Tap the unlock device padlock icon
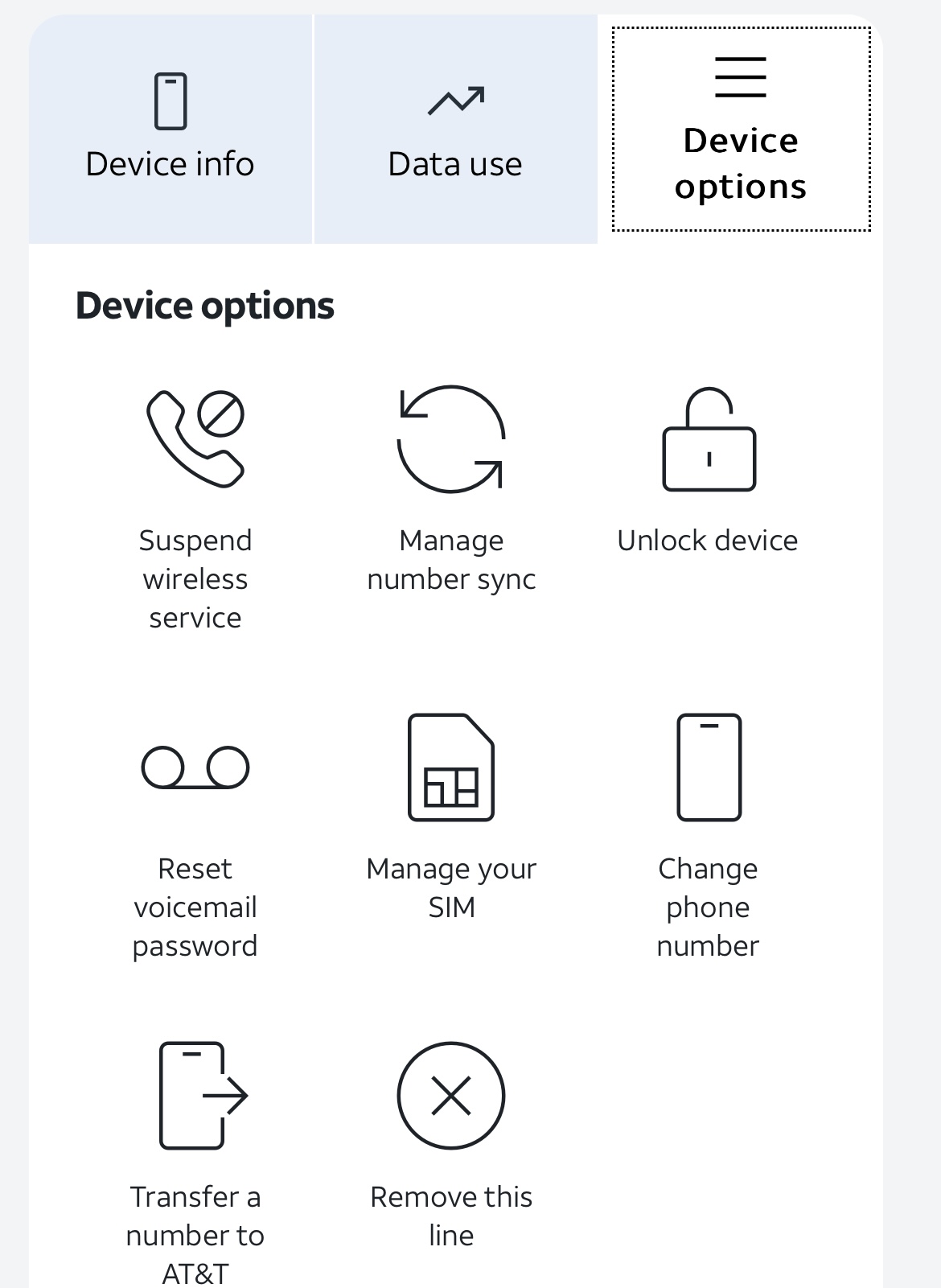Image resolution: width=941 pixels, height=1288 pixels. click(x=709, y=438)
